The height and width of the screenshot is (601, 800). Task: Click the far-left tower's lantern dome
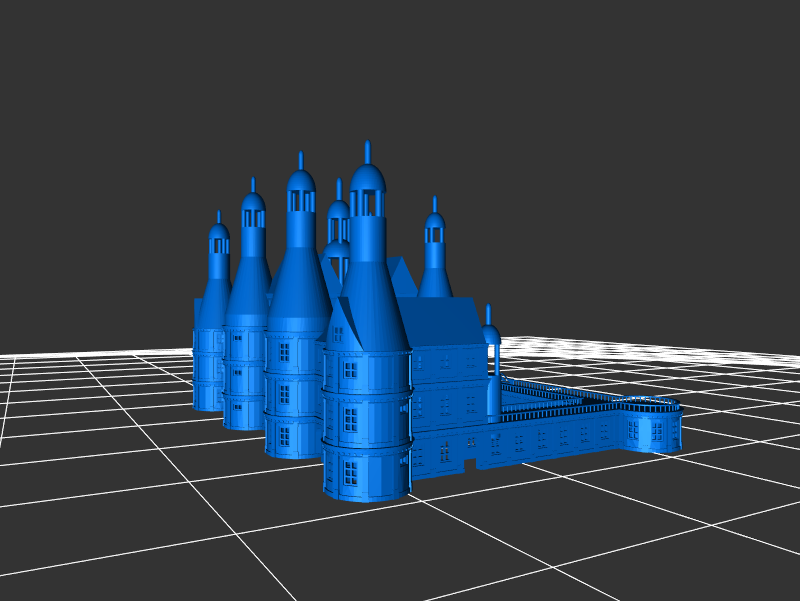tap(219, 232)
